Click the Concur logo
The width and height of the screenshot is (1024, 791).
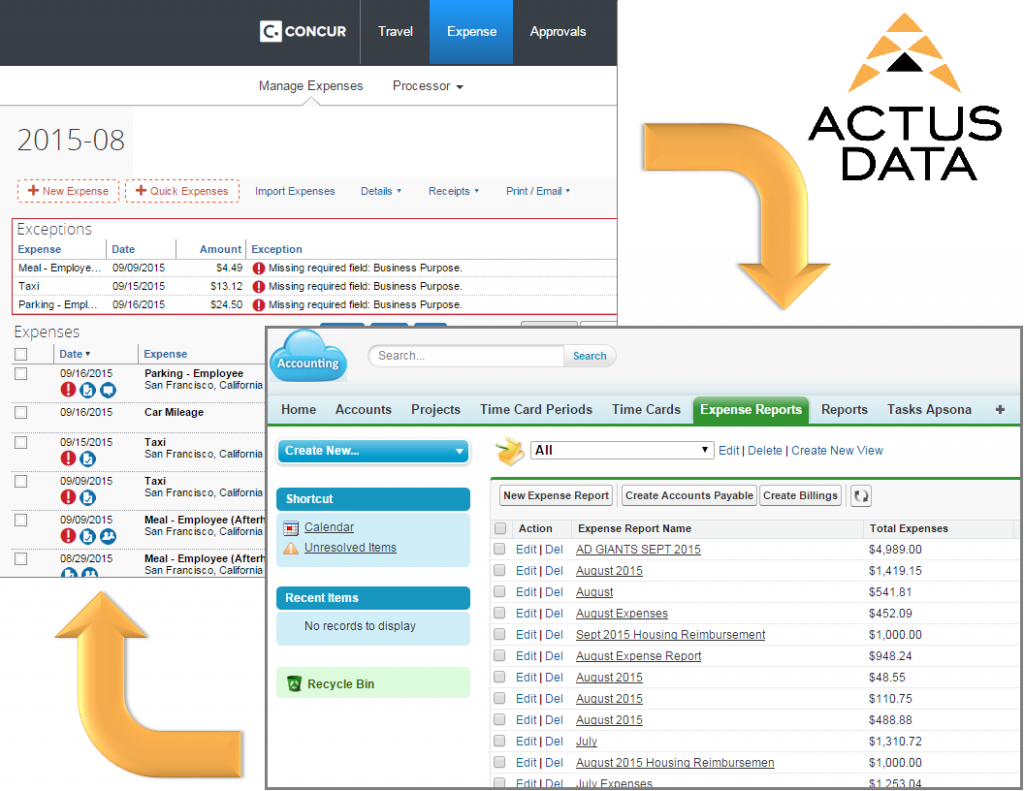point(303,31)
